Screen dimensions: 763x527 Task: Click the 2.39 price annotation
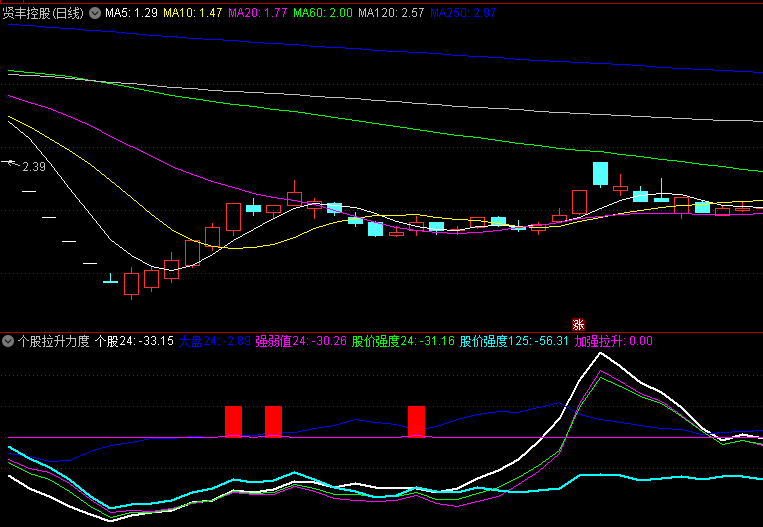click(34, 167)
